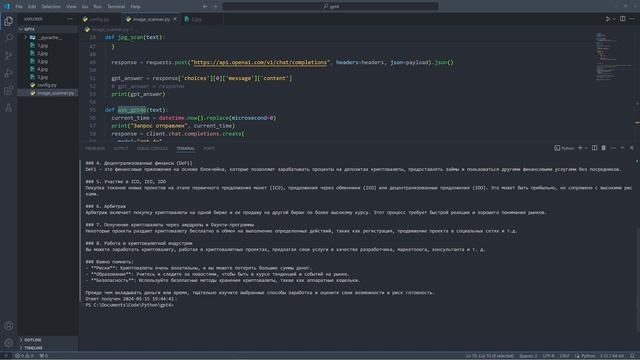Switch to the Output panel tab
The width and height of the screenshot is (640, 360).
pyautogui.click(x=121, y=149)
